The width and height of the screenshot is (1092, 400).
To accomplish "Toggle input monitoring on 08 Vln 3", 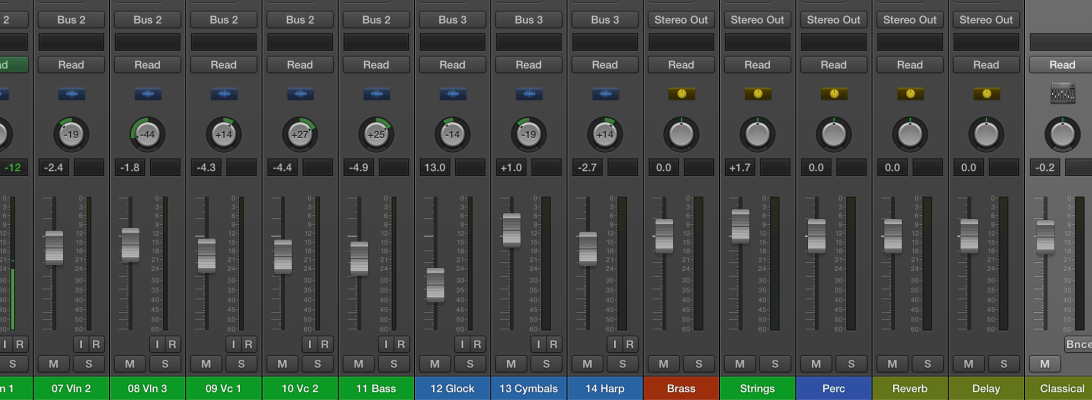I will (x=158, y=344).
